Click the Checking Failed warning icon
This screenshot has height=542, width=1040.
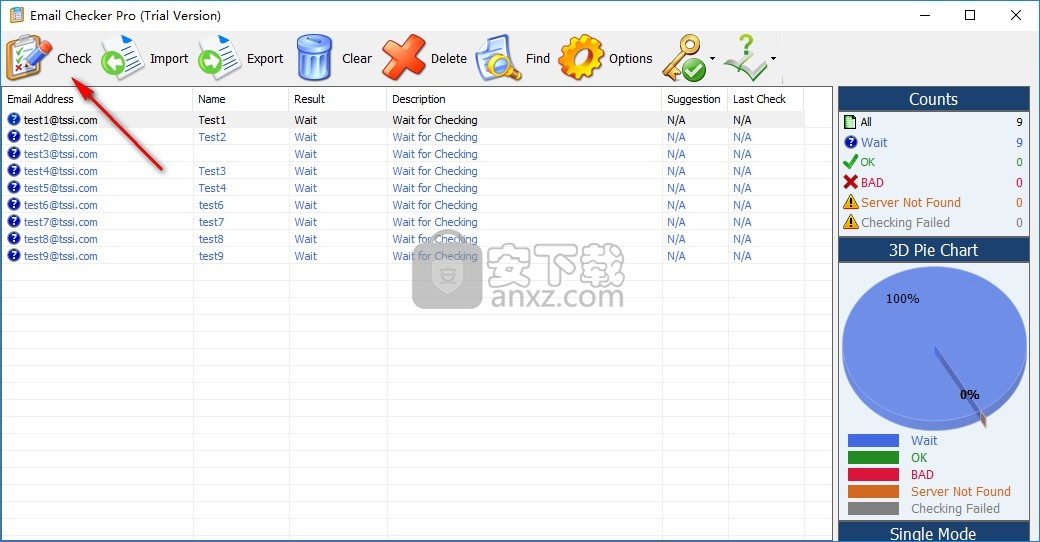click(850, 222)
